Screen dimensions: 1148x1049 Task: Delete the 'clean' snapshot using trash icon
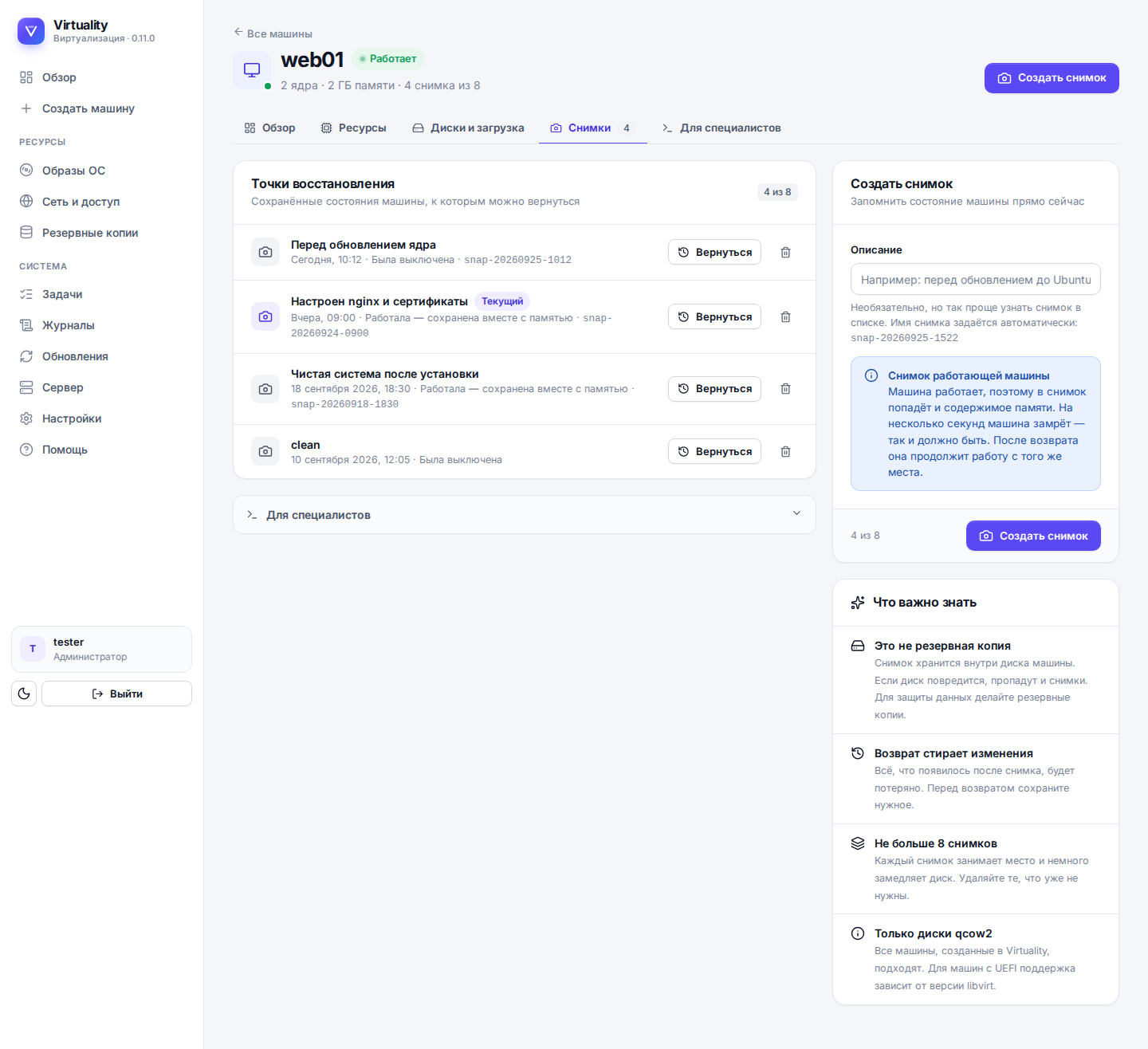click(785, 451)
